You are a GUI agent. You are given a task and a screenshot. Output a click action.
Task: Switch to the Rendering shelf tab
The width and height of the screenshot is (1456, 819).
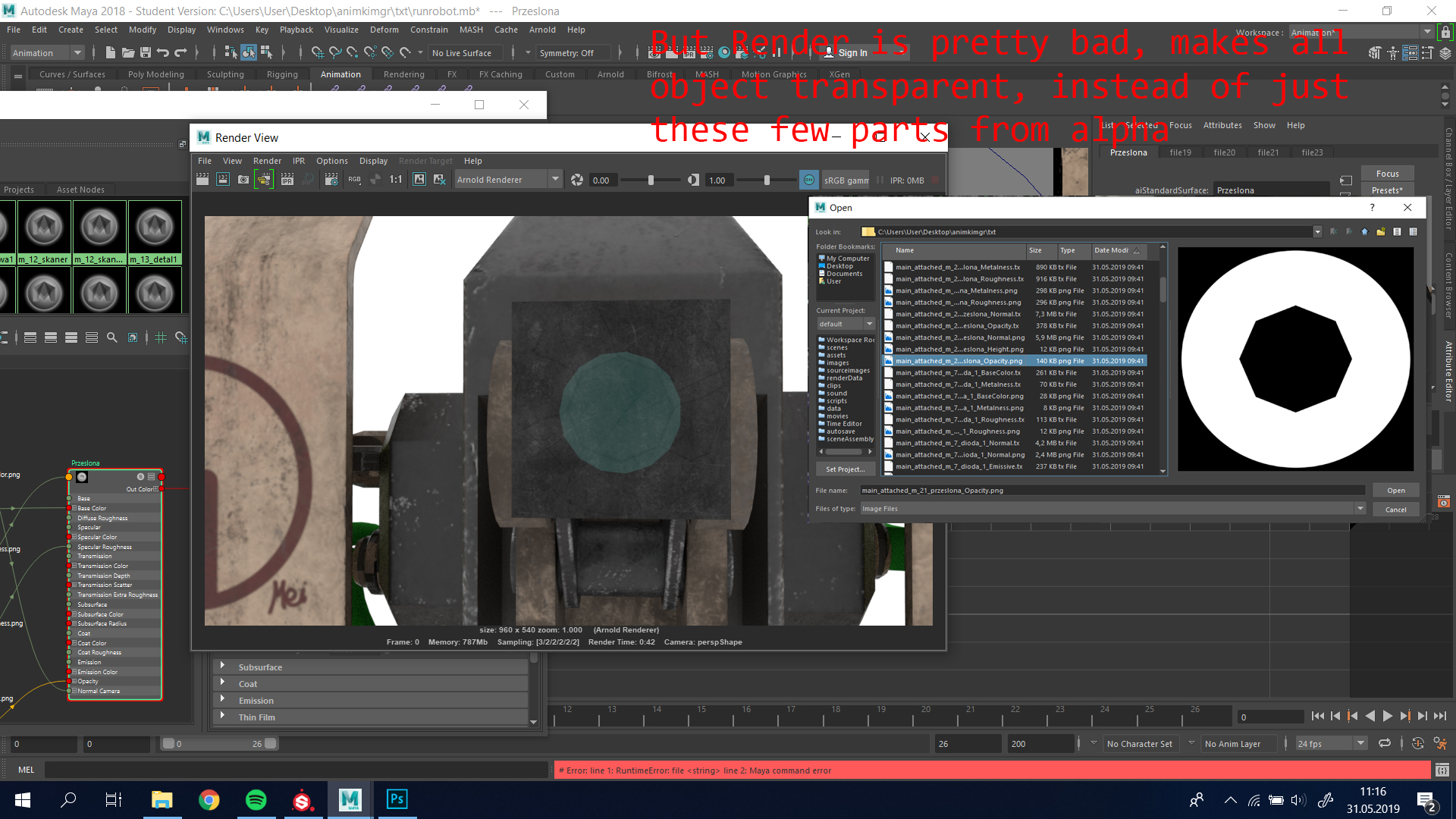(403, 74)
